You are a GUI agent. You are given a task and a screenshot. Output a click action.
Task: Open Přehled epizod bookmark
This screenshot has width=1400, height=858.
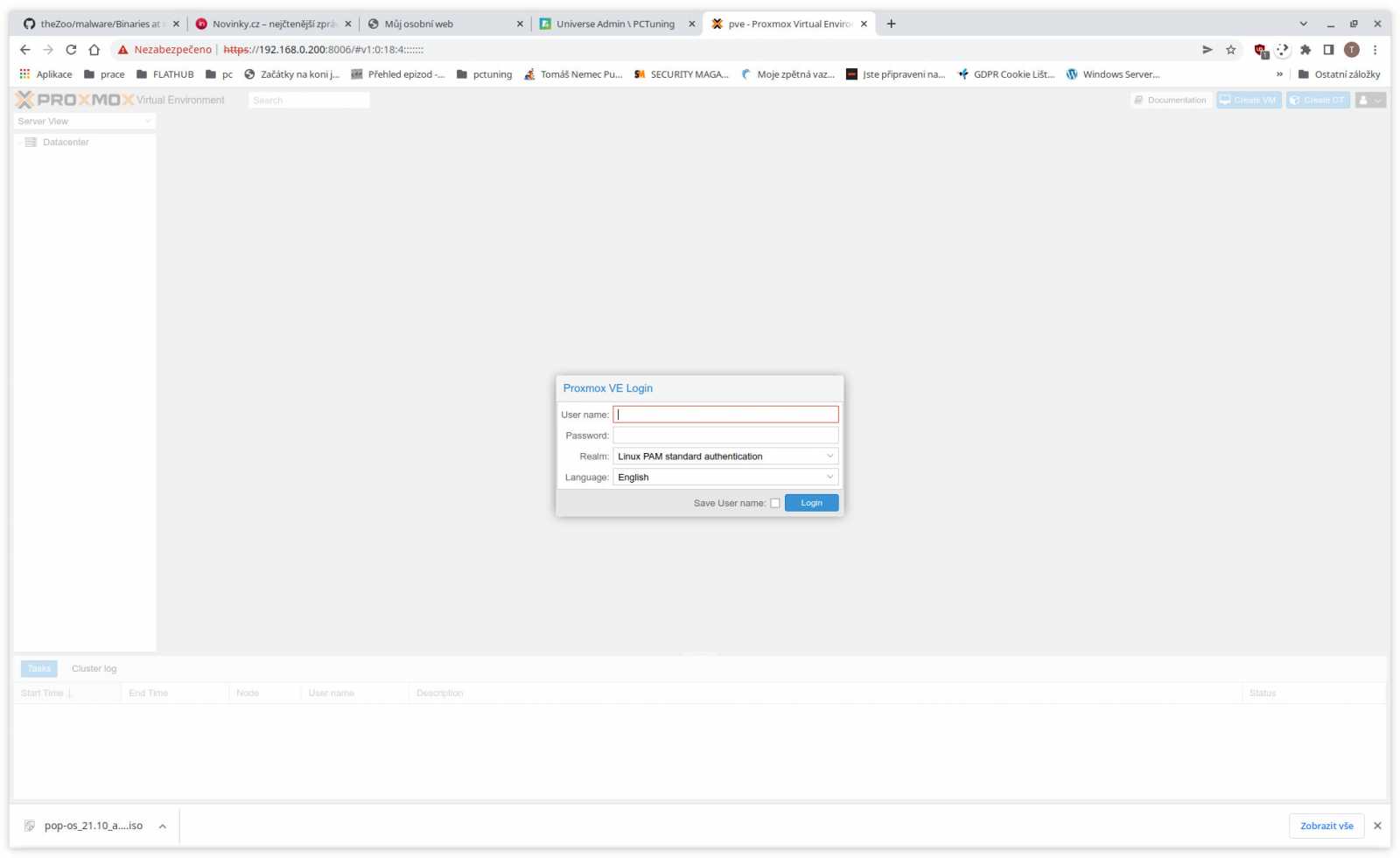(x=398, y=74)
